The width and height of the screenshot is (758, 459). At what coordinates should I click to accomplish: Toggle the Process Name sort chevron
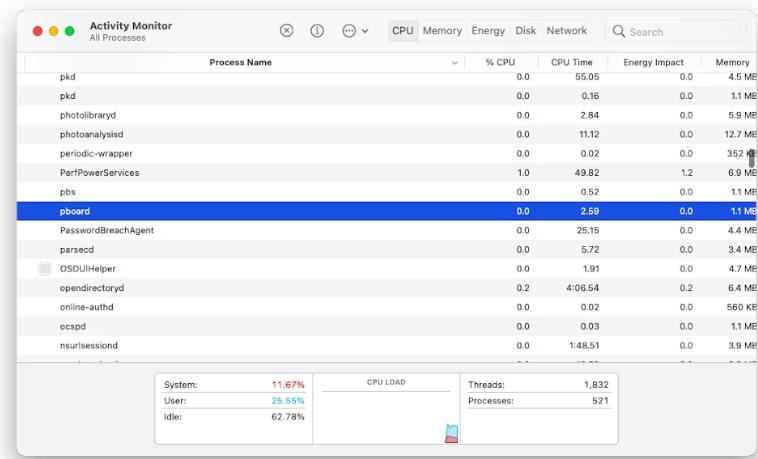click(x=454, y=63)
